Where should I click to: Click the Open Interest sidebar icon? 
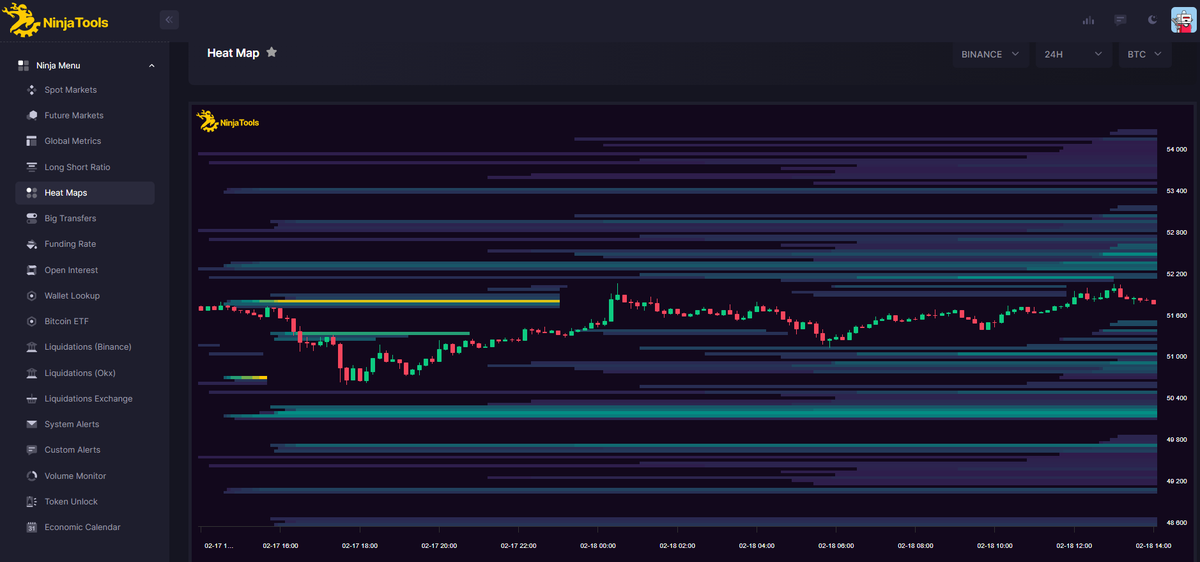[x=32, y=270]
